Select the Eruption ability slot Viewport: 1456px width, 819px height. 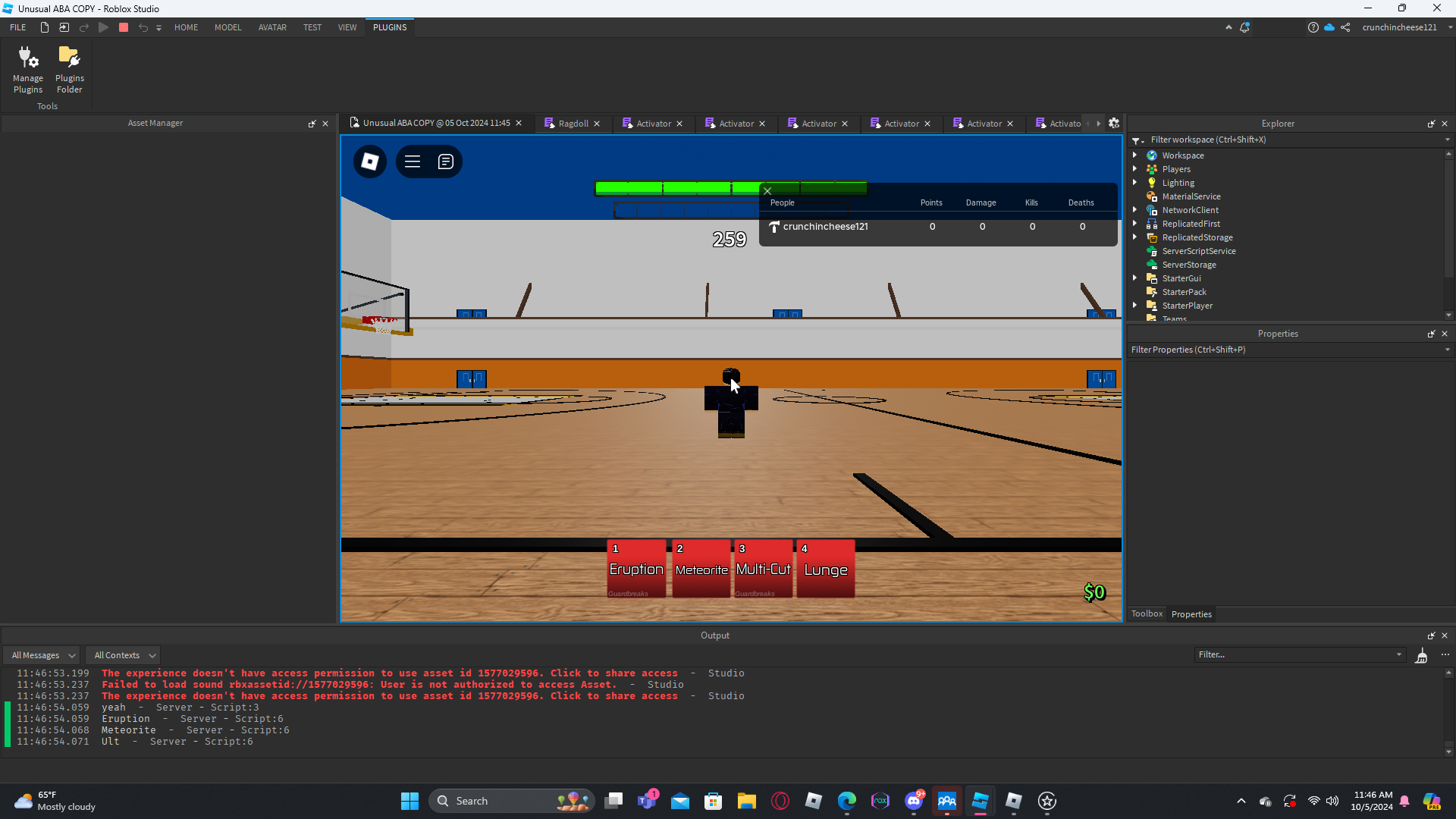(636, 569)
